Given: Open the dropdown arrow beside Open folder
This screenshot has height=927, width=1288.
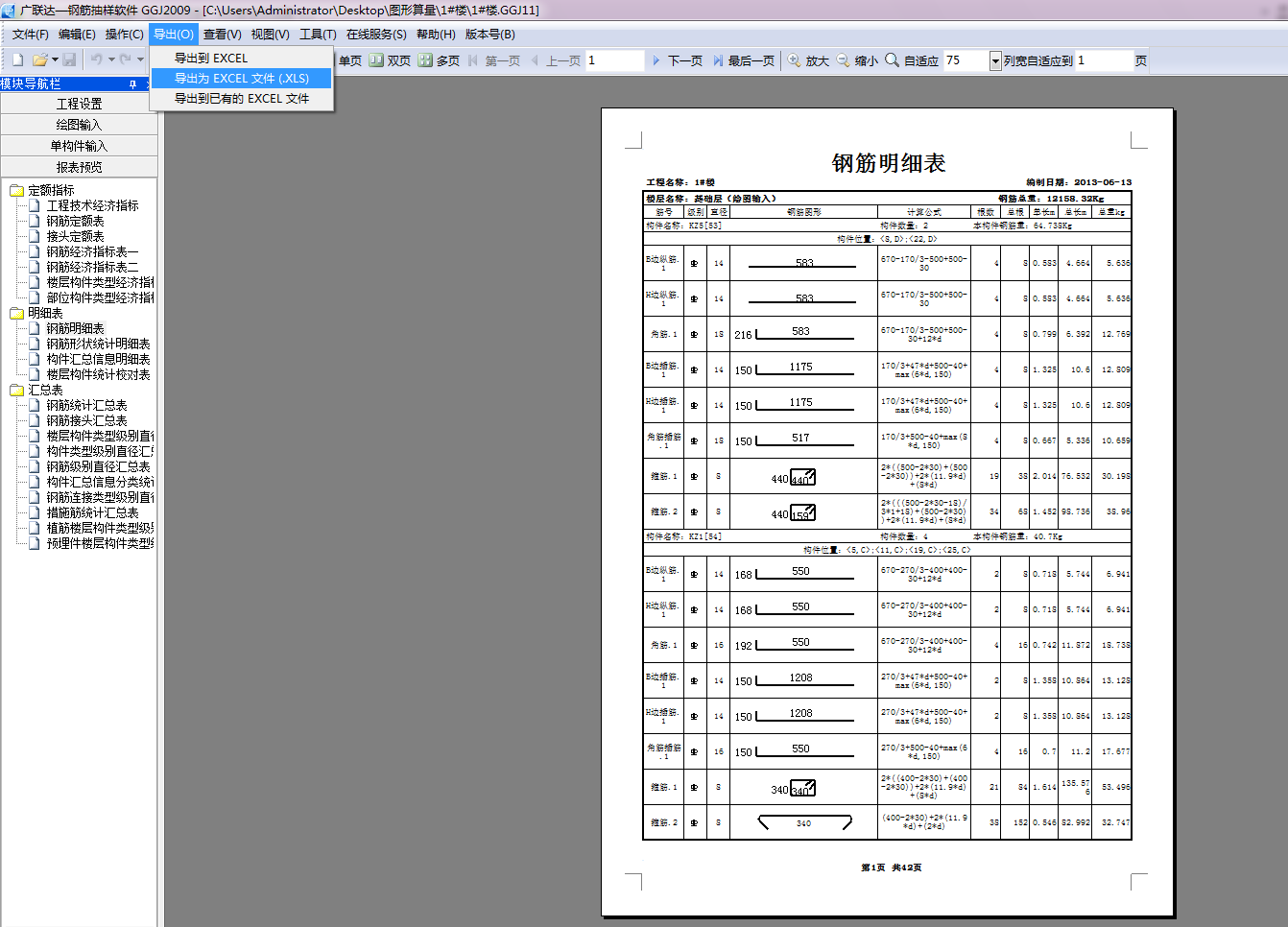Looking at the screenshot, I should pyautogui.click(x=56, y=59).
